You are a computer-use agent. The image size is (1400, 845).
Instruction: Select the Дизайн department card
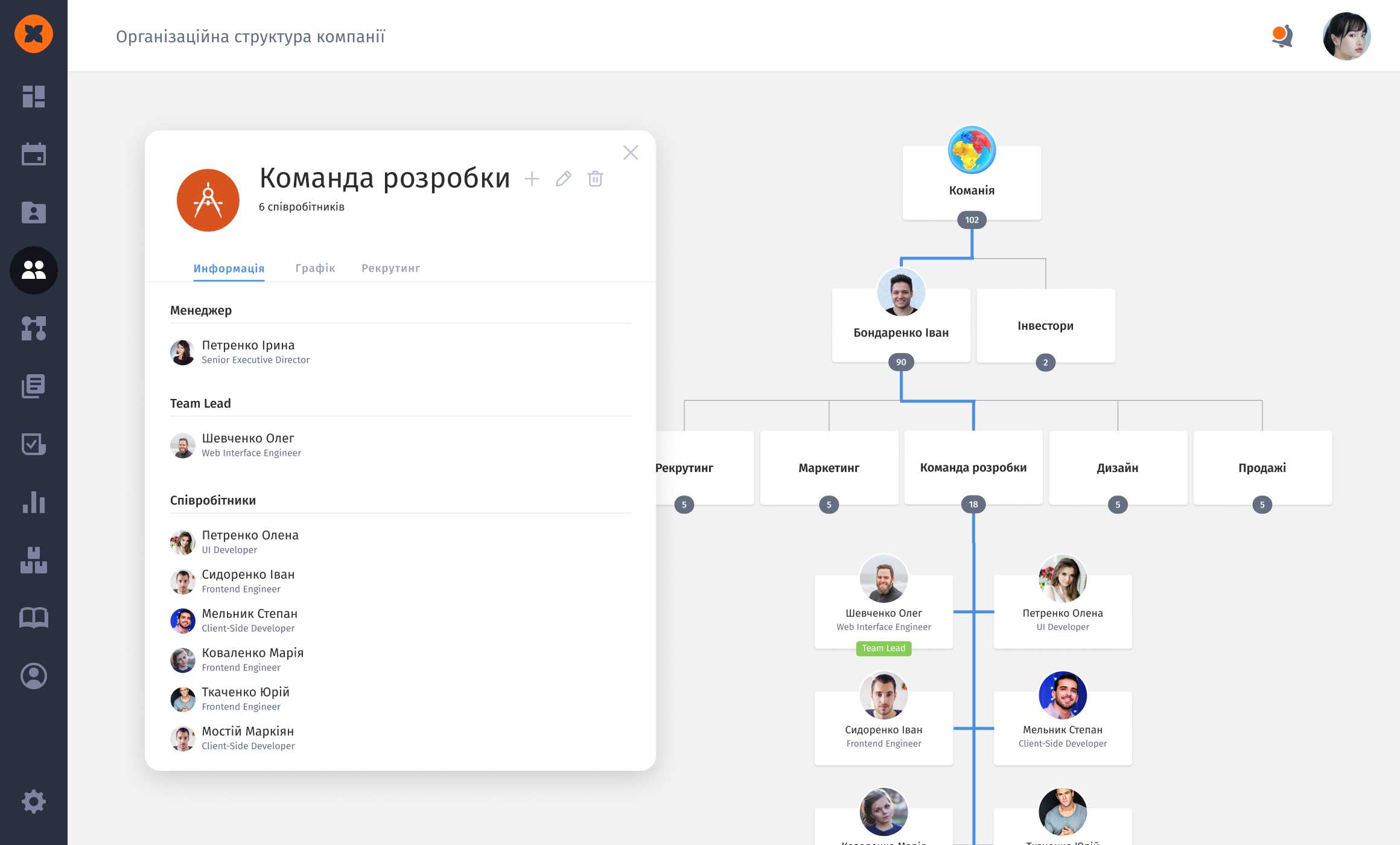tap(1118, 468)
